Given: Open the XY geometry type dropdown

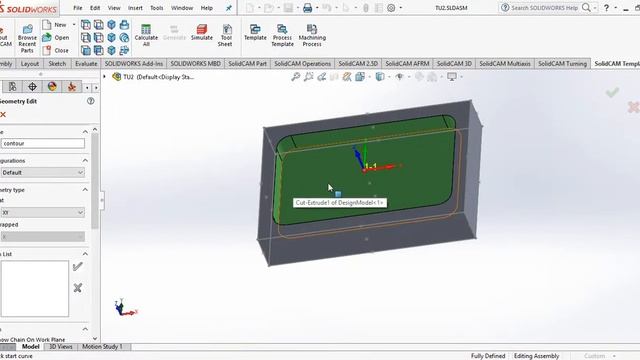Looking at the screenshot, I should pyautogui.click(x=42, y=212).
